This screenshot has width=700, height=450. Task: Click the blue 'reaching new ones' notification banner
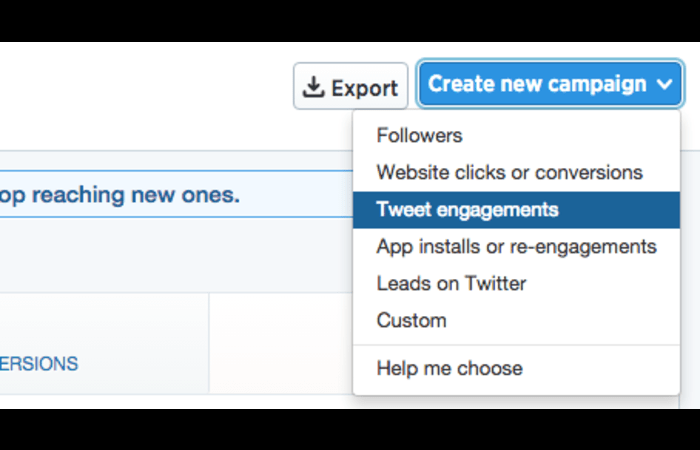(x=176, y=194)
